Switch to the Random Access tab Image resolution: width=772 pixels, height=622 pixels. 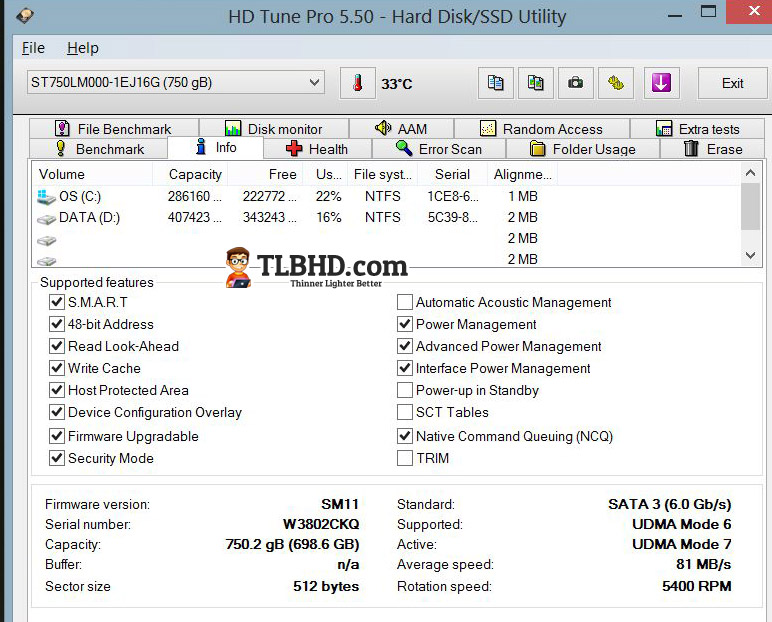542,129
